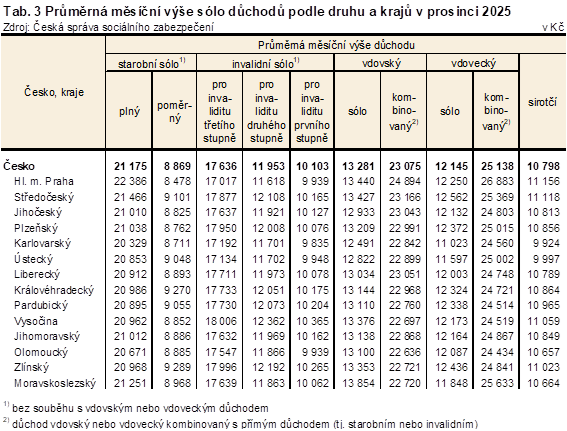Click the 'invalidní sólo' column group header
This screenshot has width=567, height=431.
[x=265, y=63]
